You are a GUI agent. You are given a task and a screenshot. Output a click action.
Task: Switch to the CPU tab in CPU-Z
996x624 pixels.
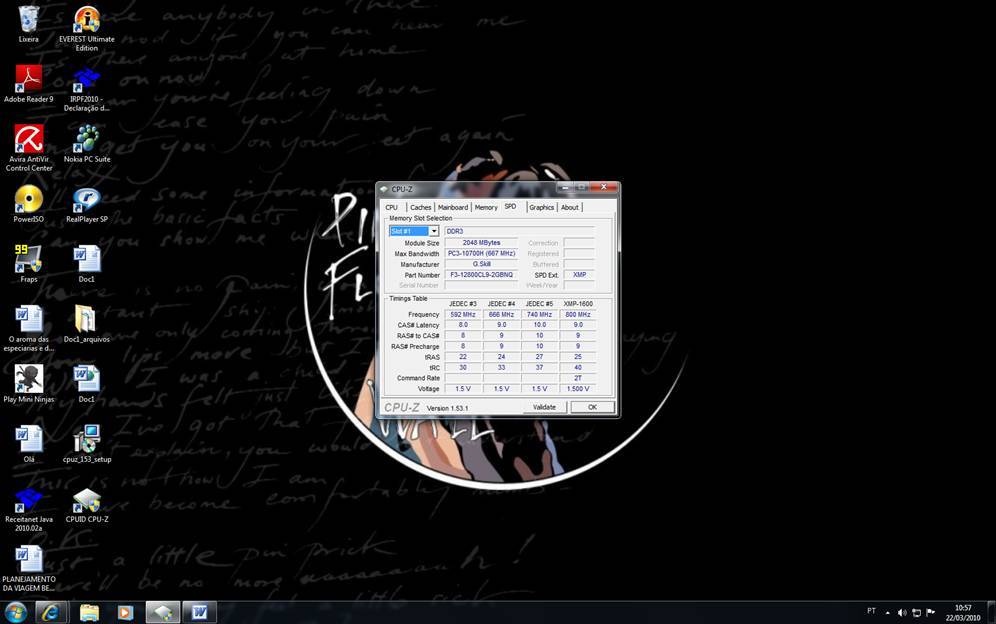392,207
